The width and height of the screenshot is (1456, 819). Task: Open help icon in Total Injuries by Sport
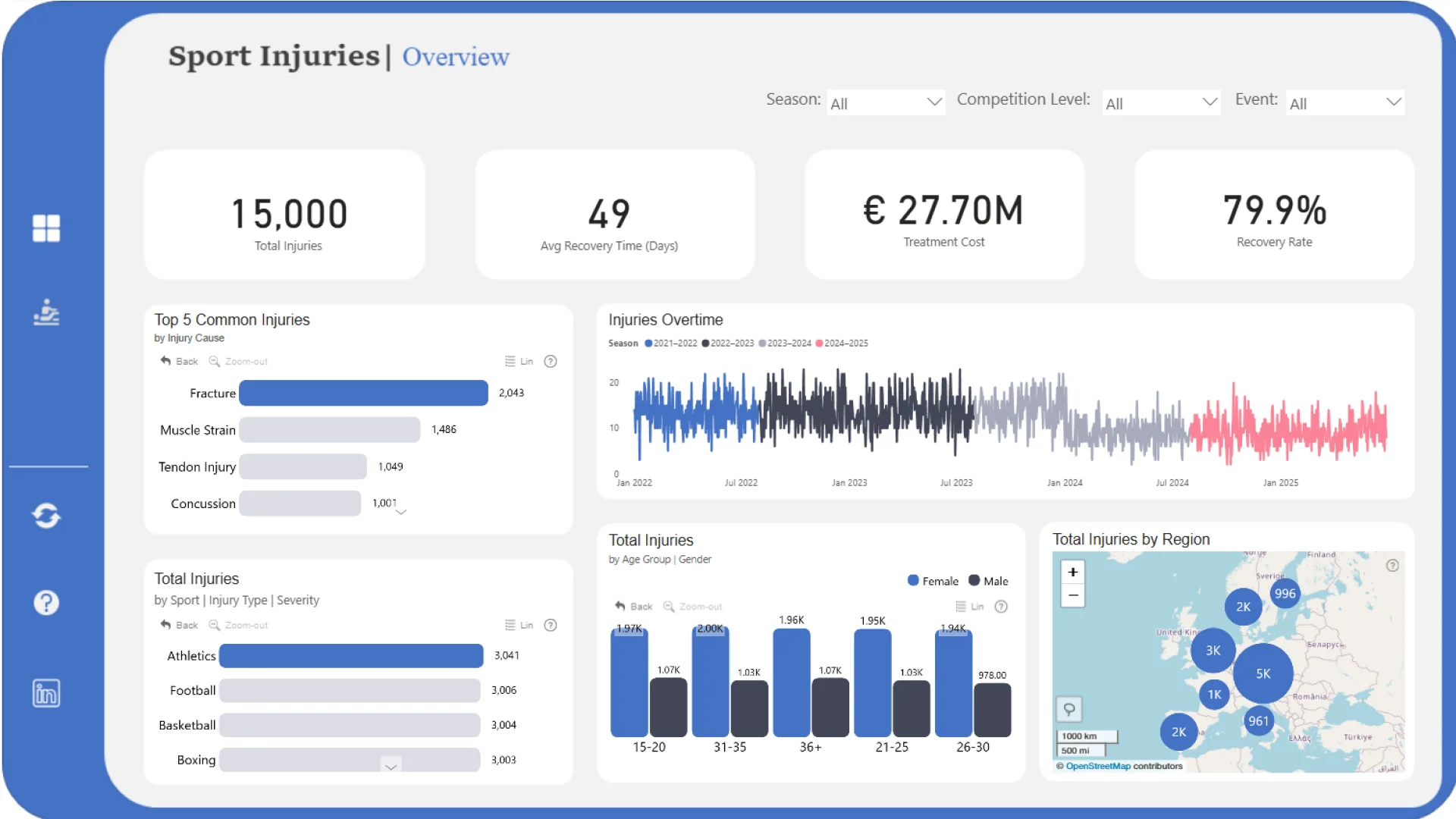[x=551, y=625]
